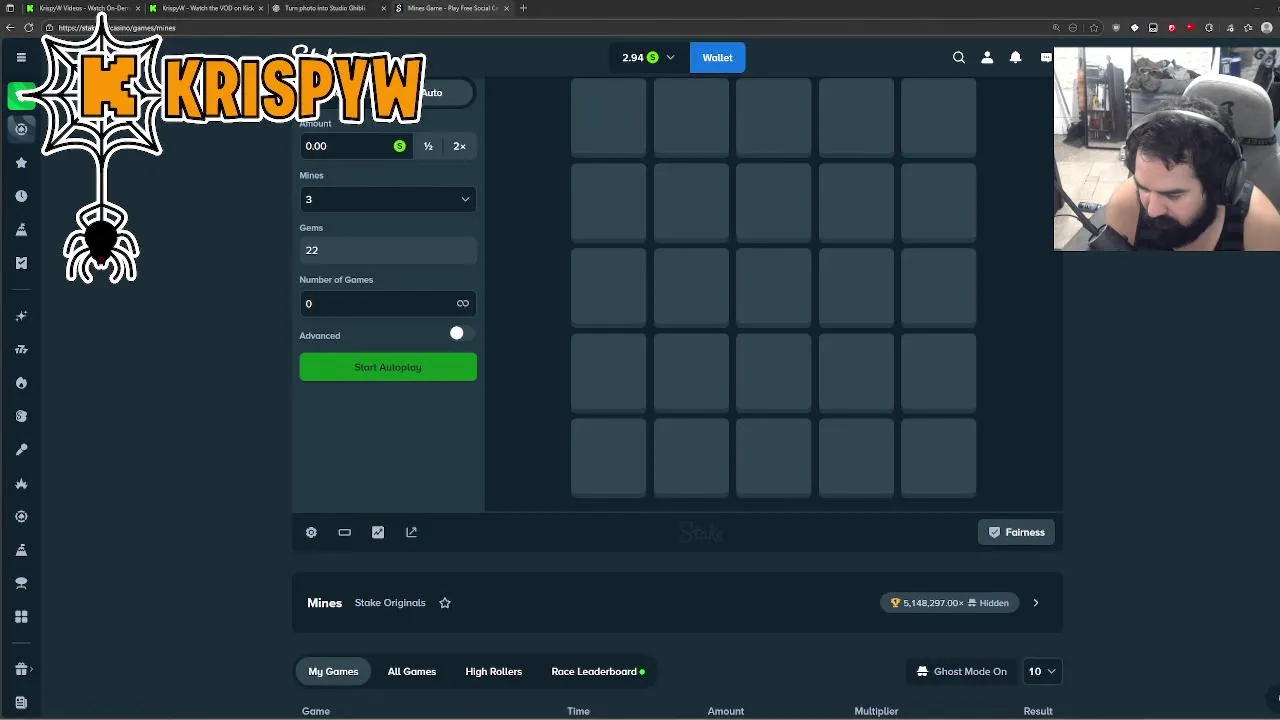Toggle the Advanced switch

tap(461, 334)
